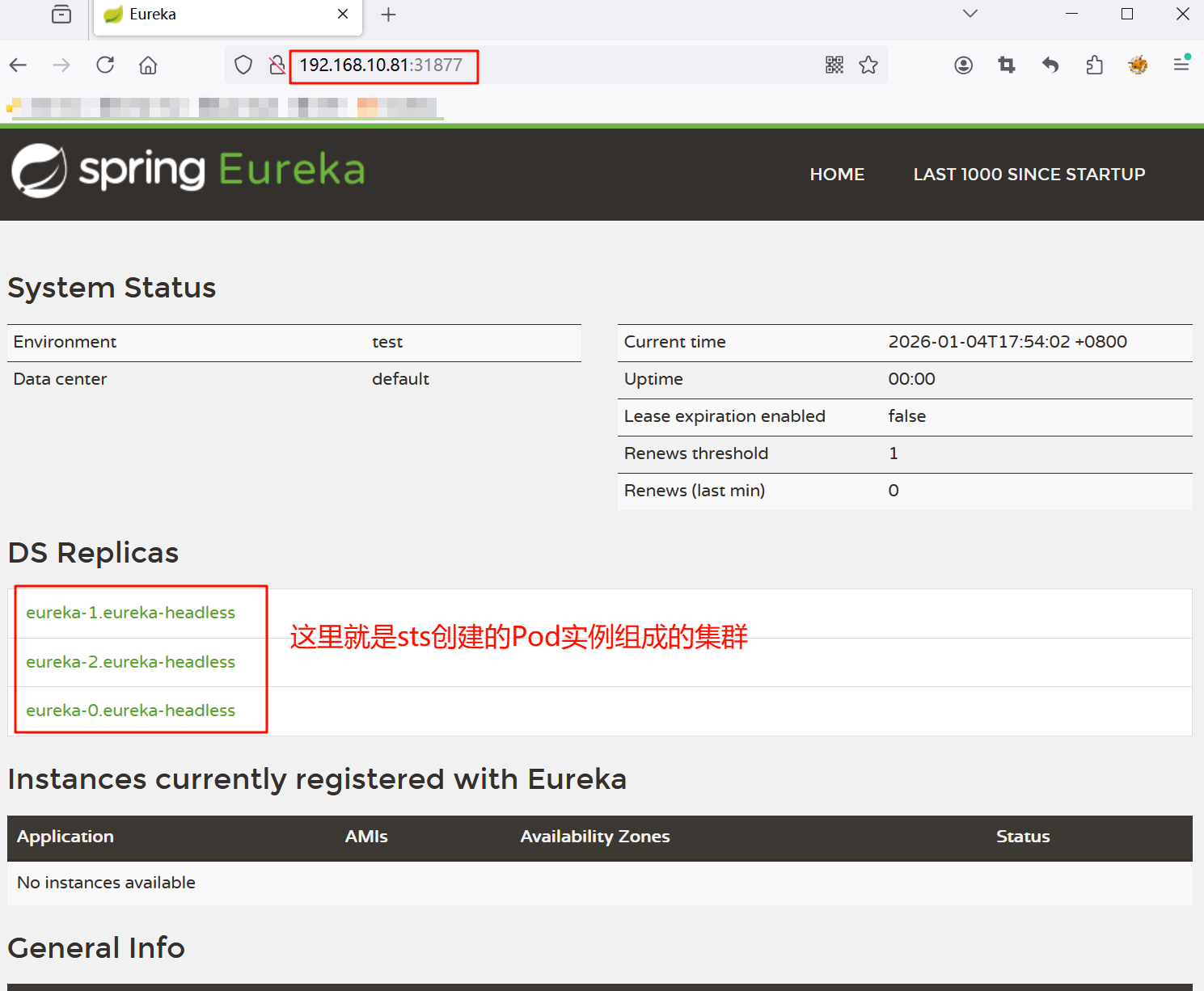Expand the list all tabs chevron

coord(970,14)
